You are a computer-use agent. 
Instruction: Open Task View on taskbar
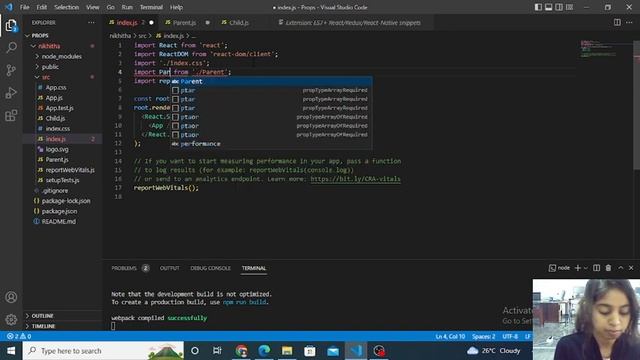pyautogui.click(x=217, y=351)
